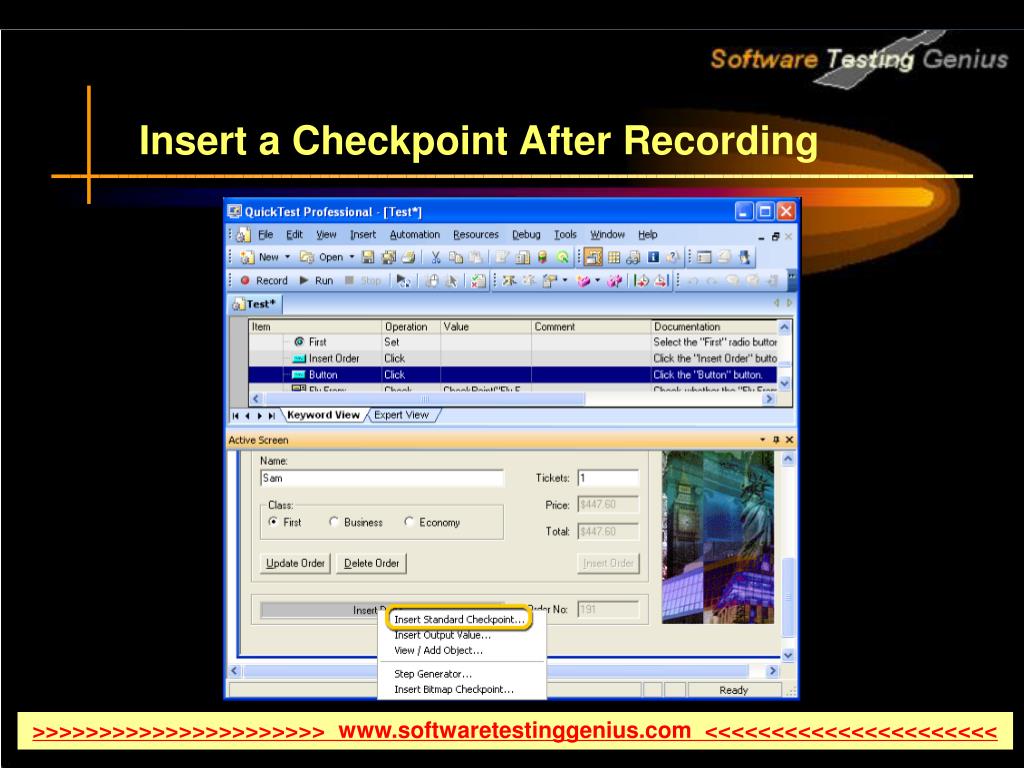1024x768 pixels.
Task: Open dropdown arrow beside the pink blocks icon
Action: (598, 281)
